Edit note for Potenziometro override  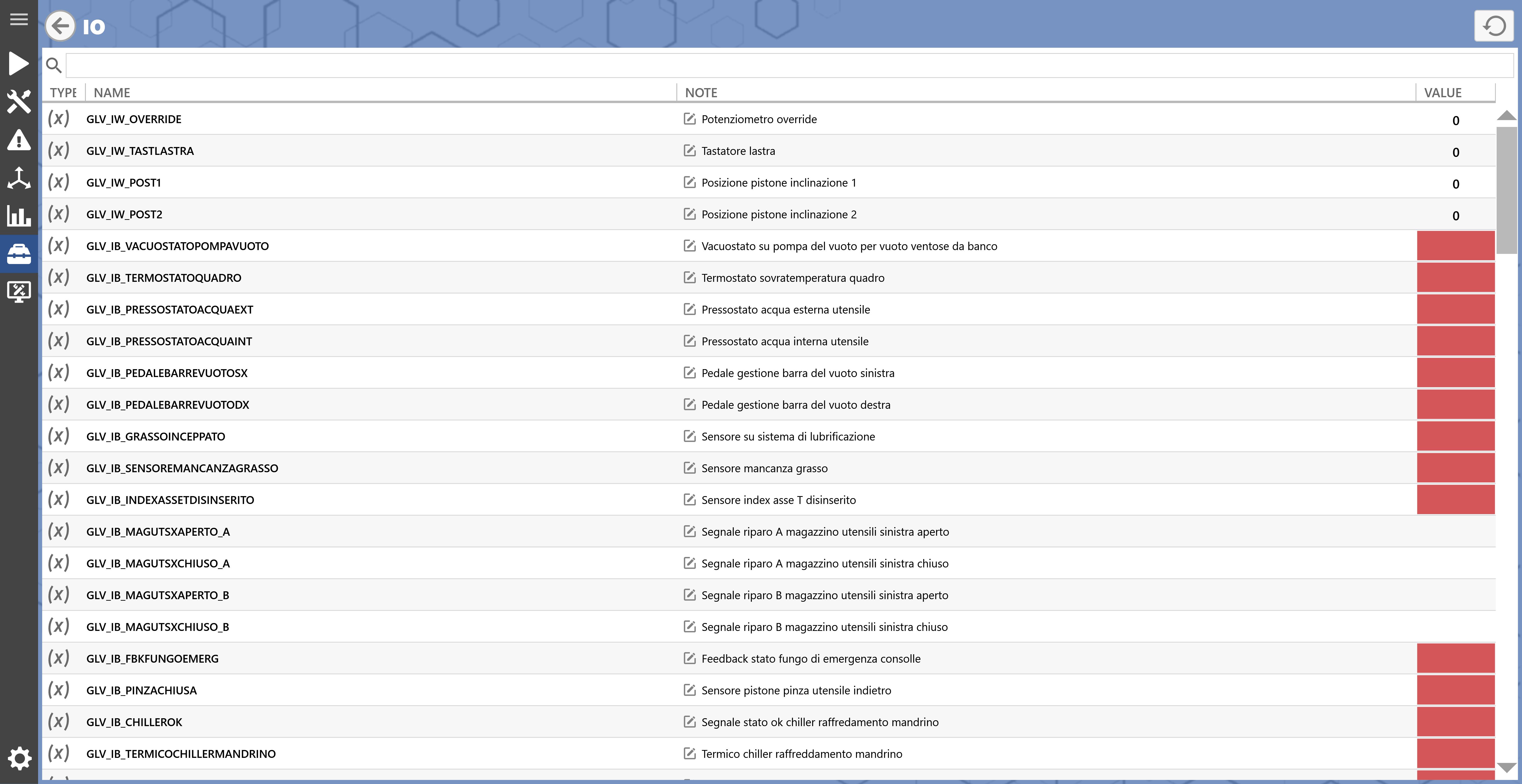point(689,119)
